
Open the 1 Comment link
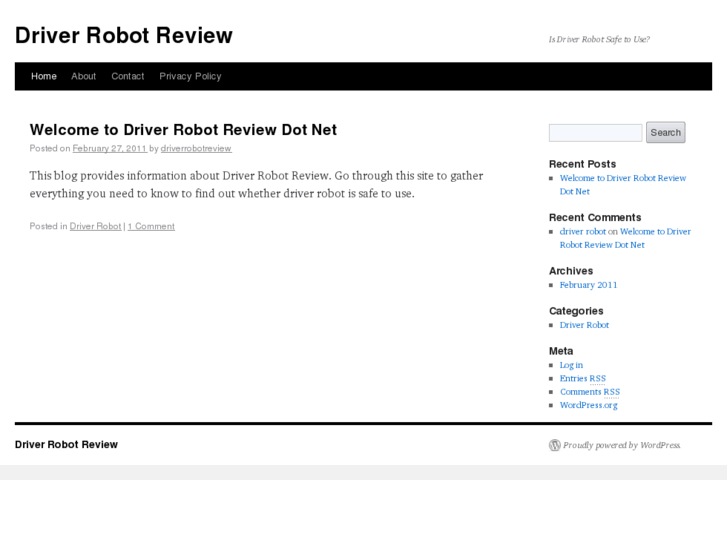pyautogui.click(x=151, y=226)
